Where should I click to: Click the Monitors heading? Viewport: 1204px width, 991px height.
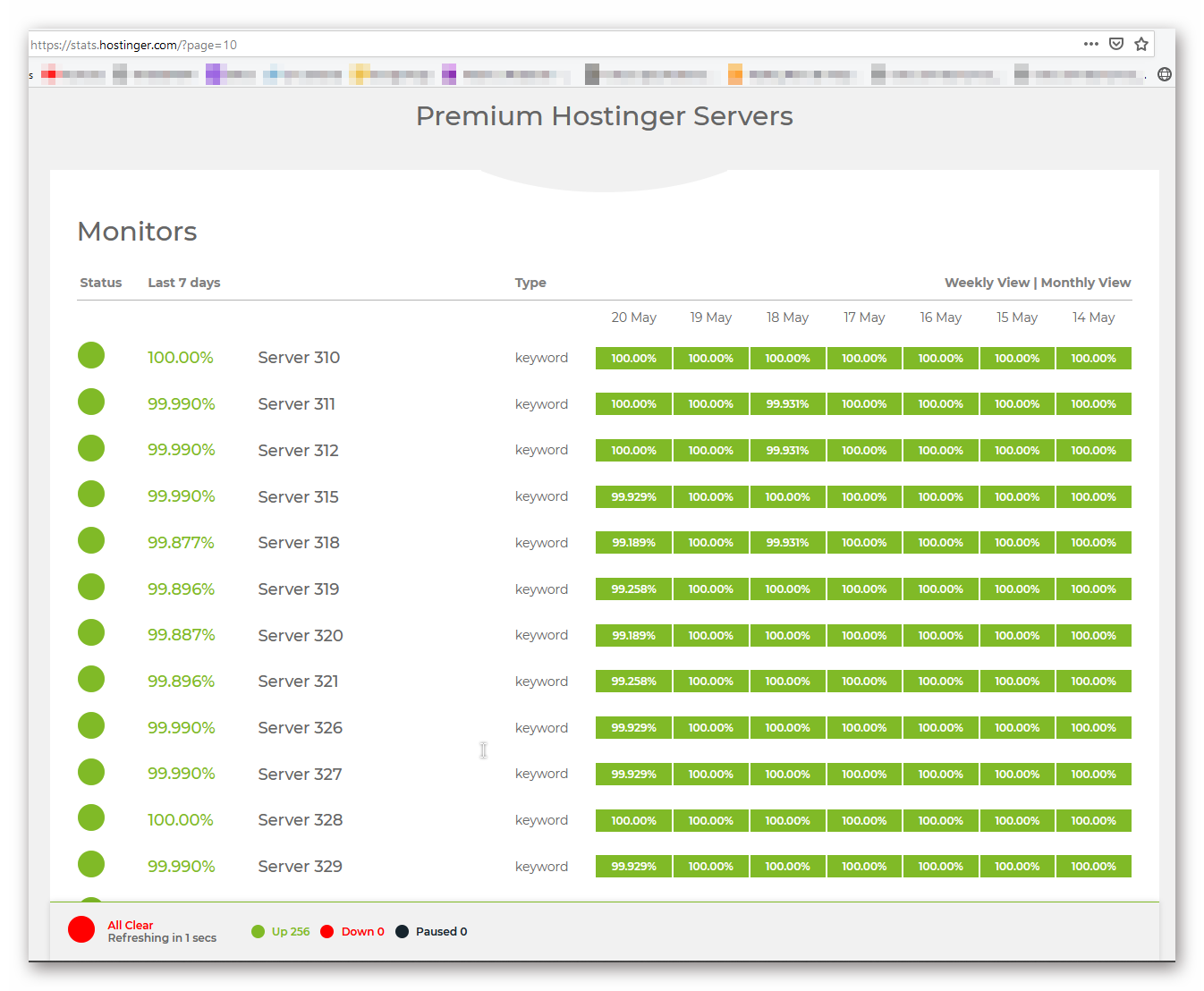coord(137,232)
